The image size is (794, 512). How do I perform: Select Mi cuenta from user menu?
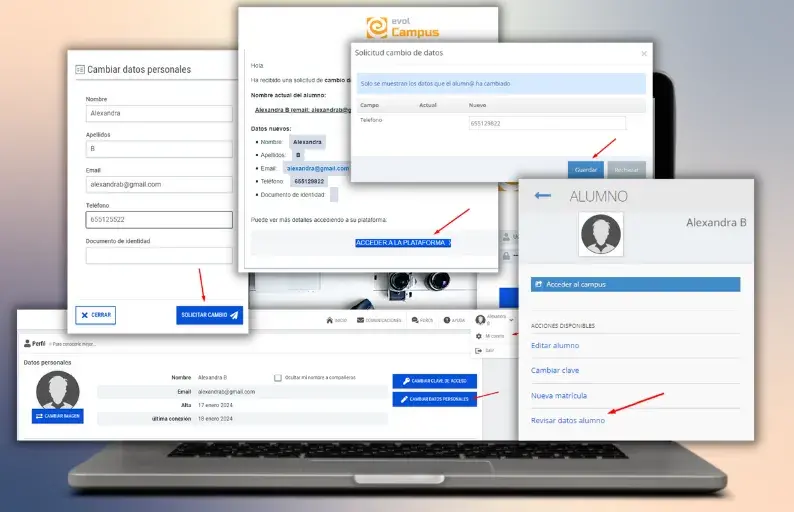tap(490, 336)
